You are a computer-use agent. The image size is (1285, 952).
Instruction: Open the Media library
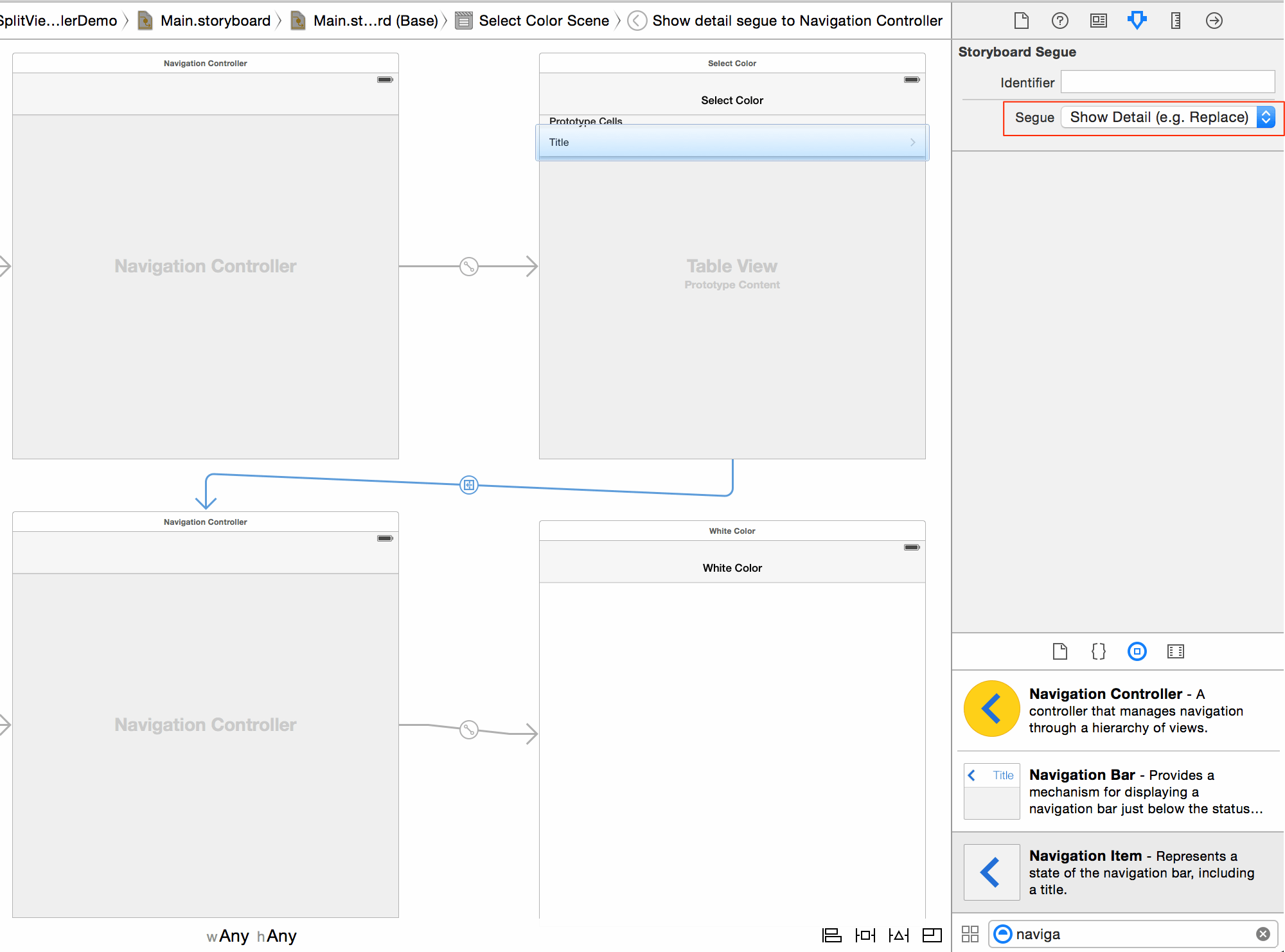pyautogui.click(x=1175, y=651)
